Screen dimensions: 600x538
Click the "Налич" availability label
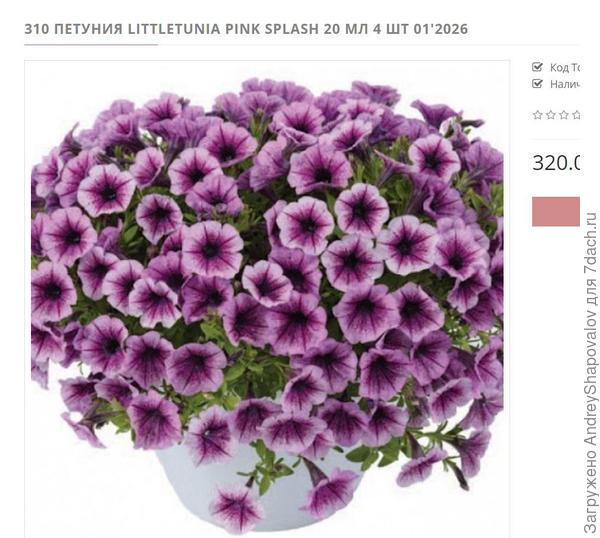pos(564,84)
